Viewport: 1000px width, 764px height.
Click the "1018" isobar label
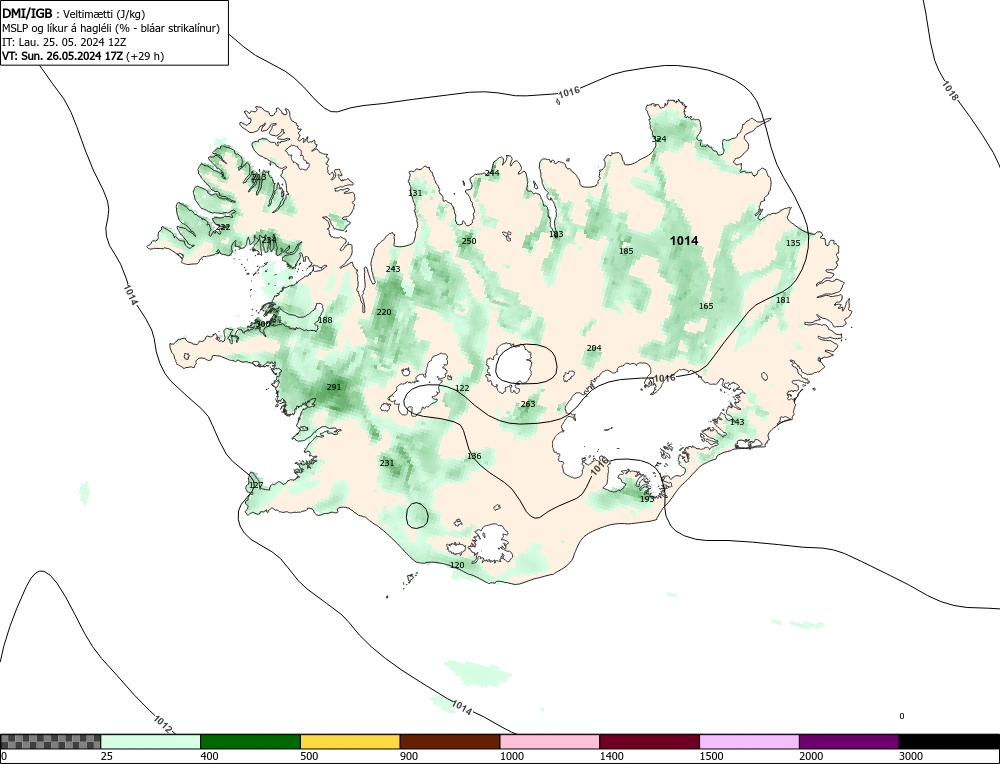(x=950, y=91)
